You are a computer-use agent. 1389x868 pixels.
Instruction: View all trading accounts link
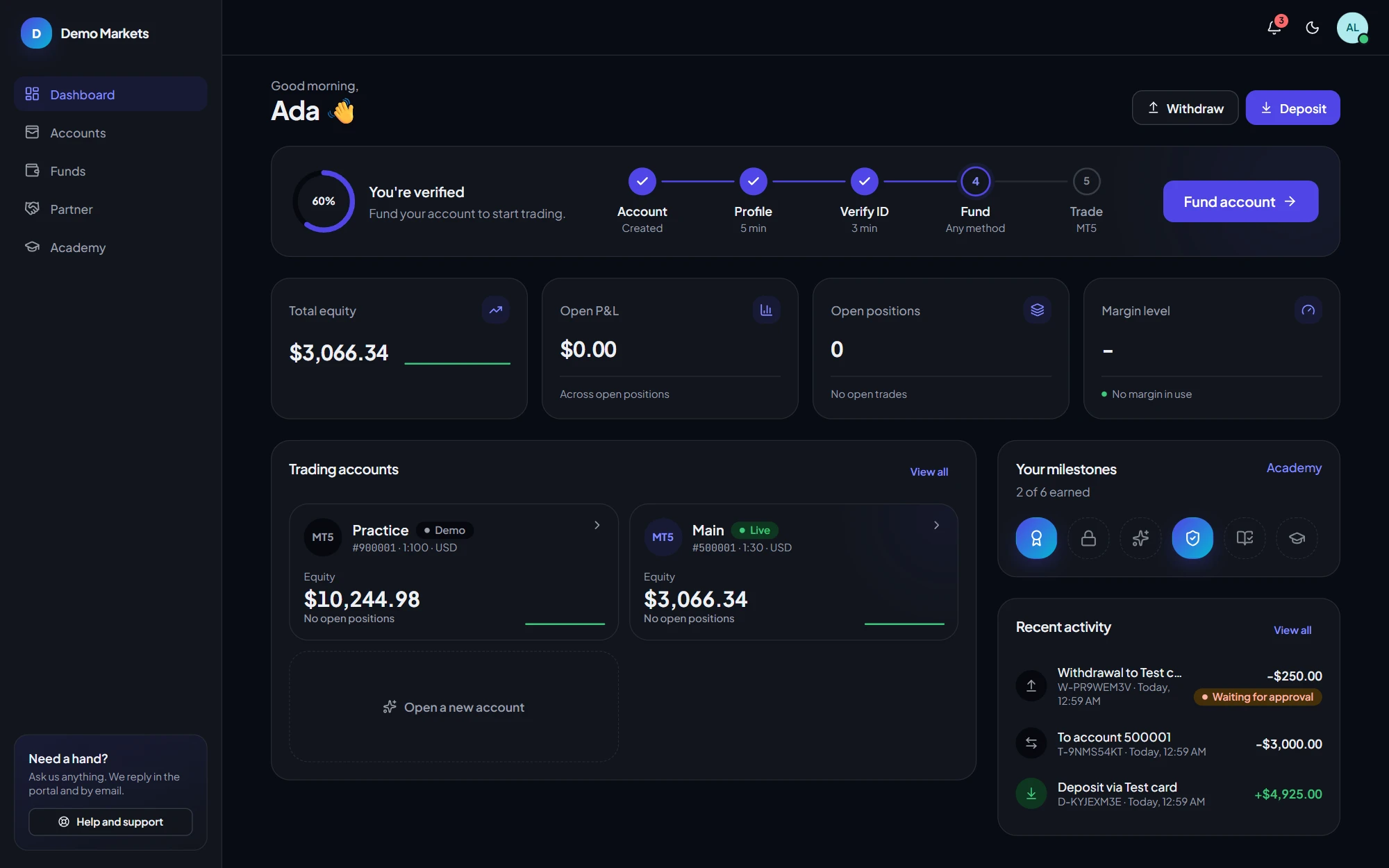pos(929,471)
